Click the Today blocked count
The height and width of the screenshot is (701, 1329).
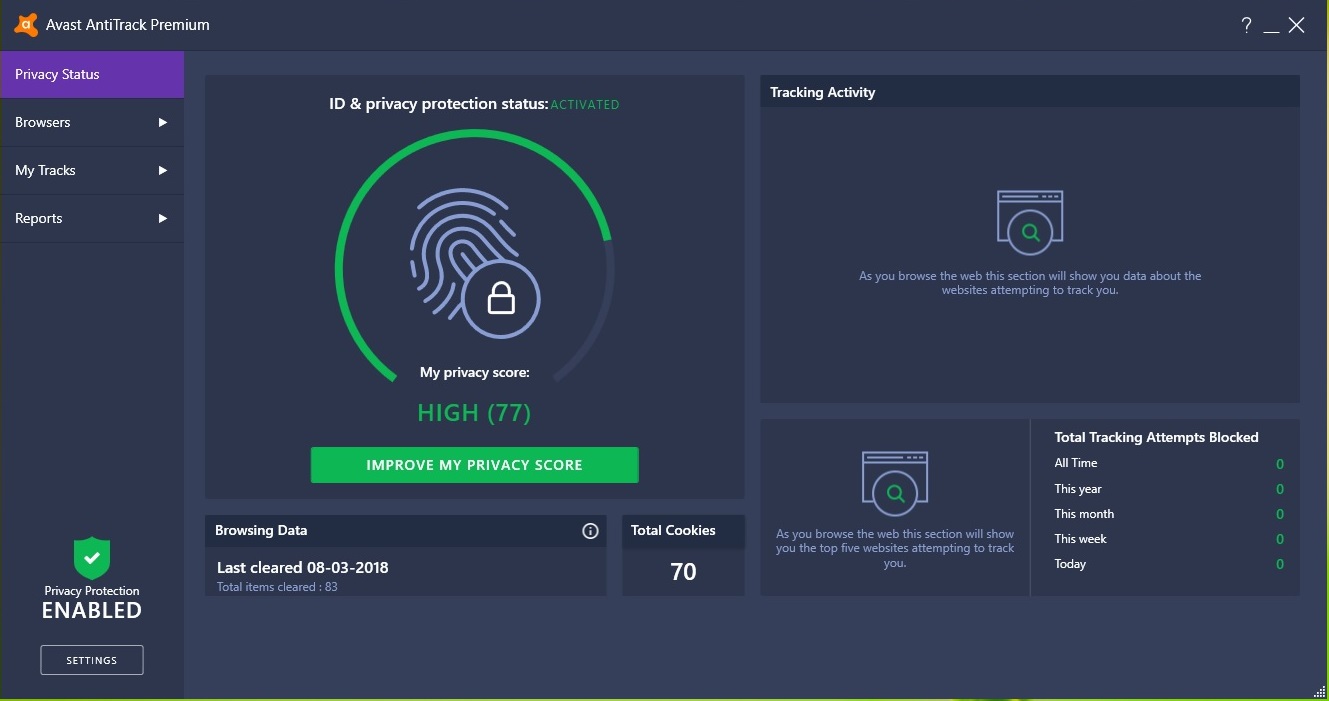[1280, 564]
